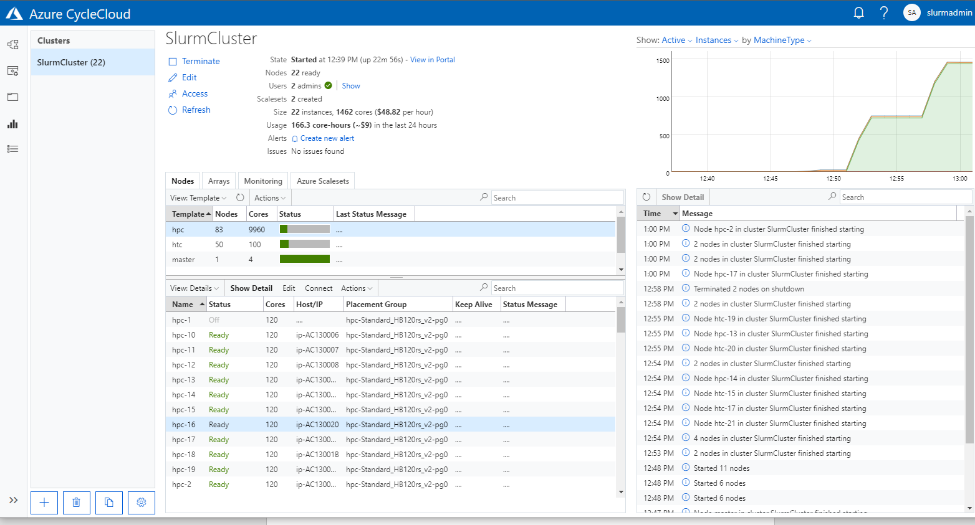
Task: Click the search icon in template table
Action: click(484, 197)
